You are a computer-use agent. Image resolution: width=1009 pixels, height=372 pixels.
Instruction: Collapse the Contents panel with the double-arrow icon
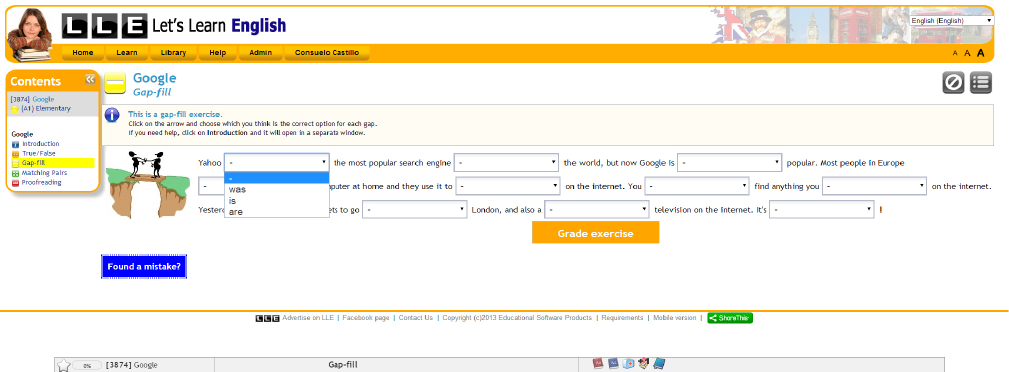90,79
